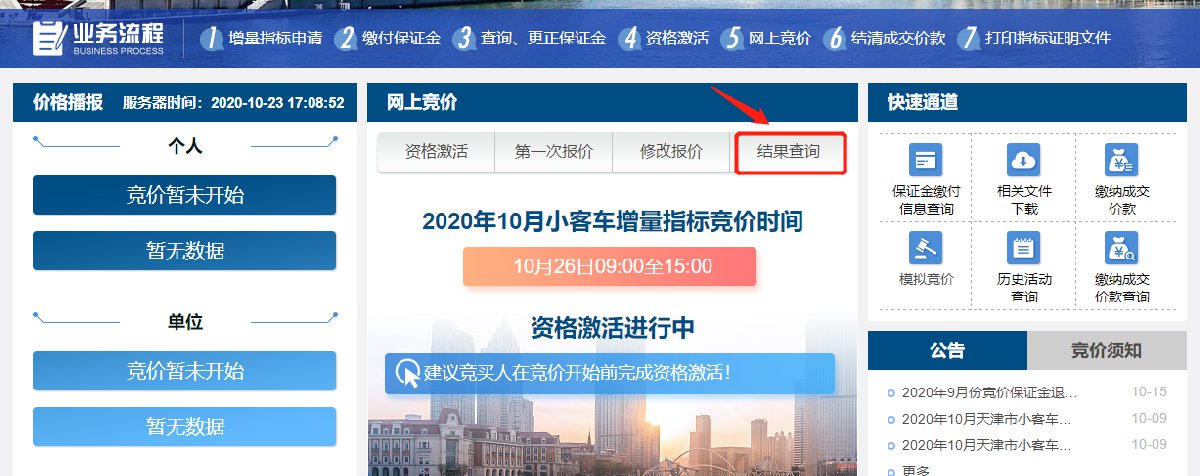Click personal 竞价暂未开始 button
The height and width of the screenshot is (476, 1200).
pos(185,195)
